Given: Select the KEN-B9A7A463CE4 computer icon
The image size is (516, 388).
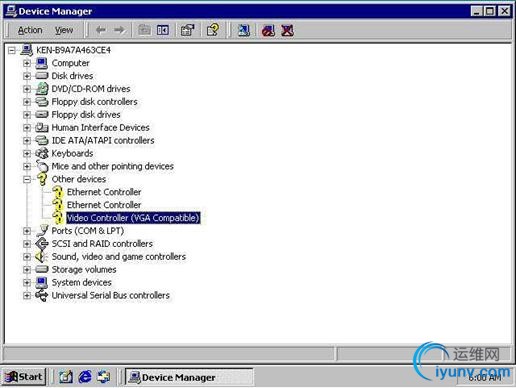Looking at the screenshot, I should point(27,50).
